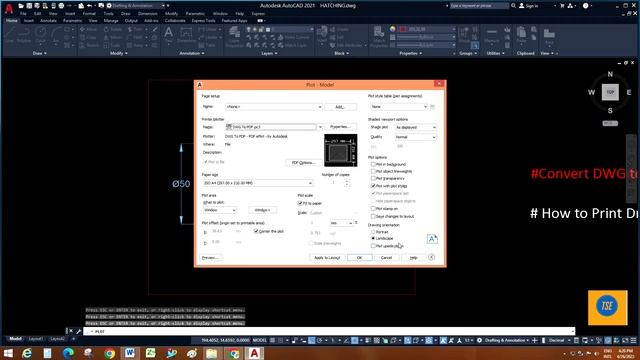Click the Match Properties icon
640x360 pixels.
coord(379,36)
